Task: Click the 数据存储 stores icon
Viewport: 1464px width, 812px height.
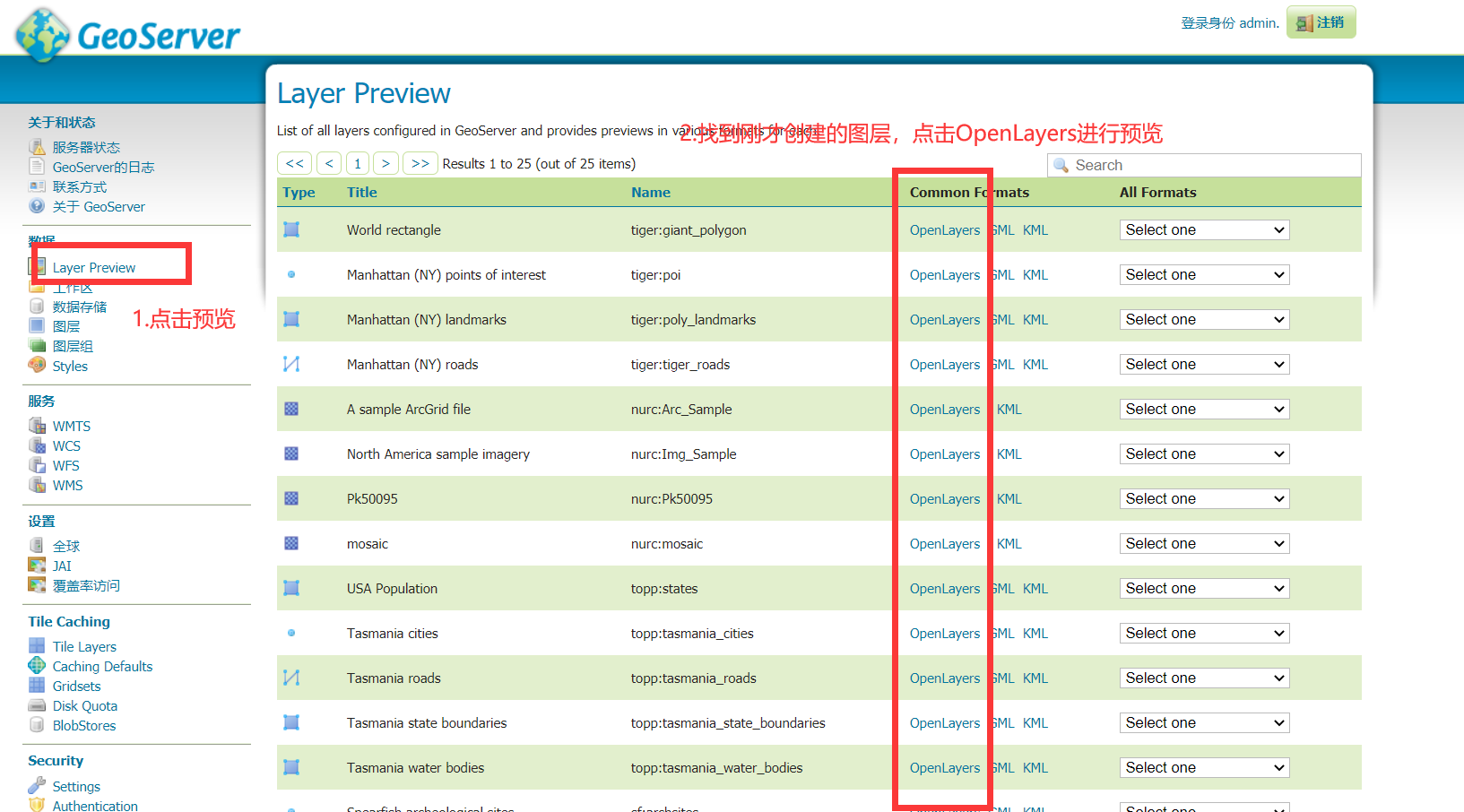Action: [x=37, y=307]
